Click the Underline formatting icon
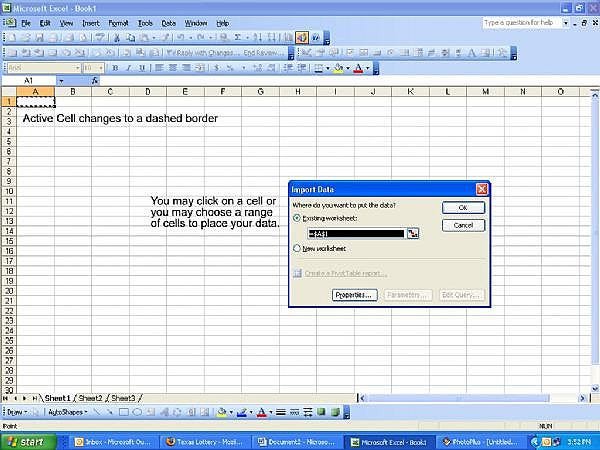 click(x=141, y=68)
